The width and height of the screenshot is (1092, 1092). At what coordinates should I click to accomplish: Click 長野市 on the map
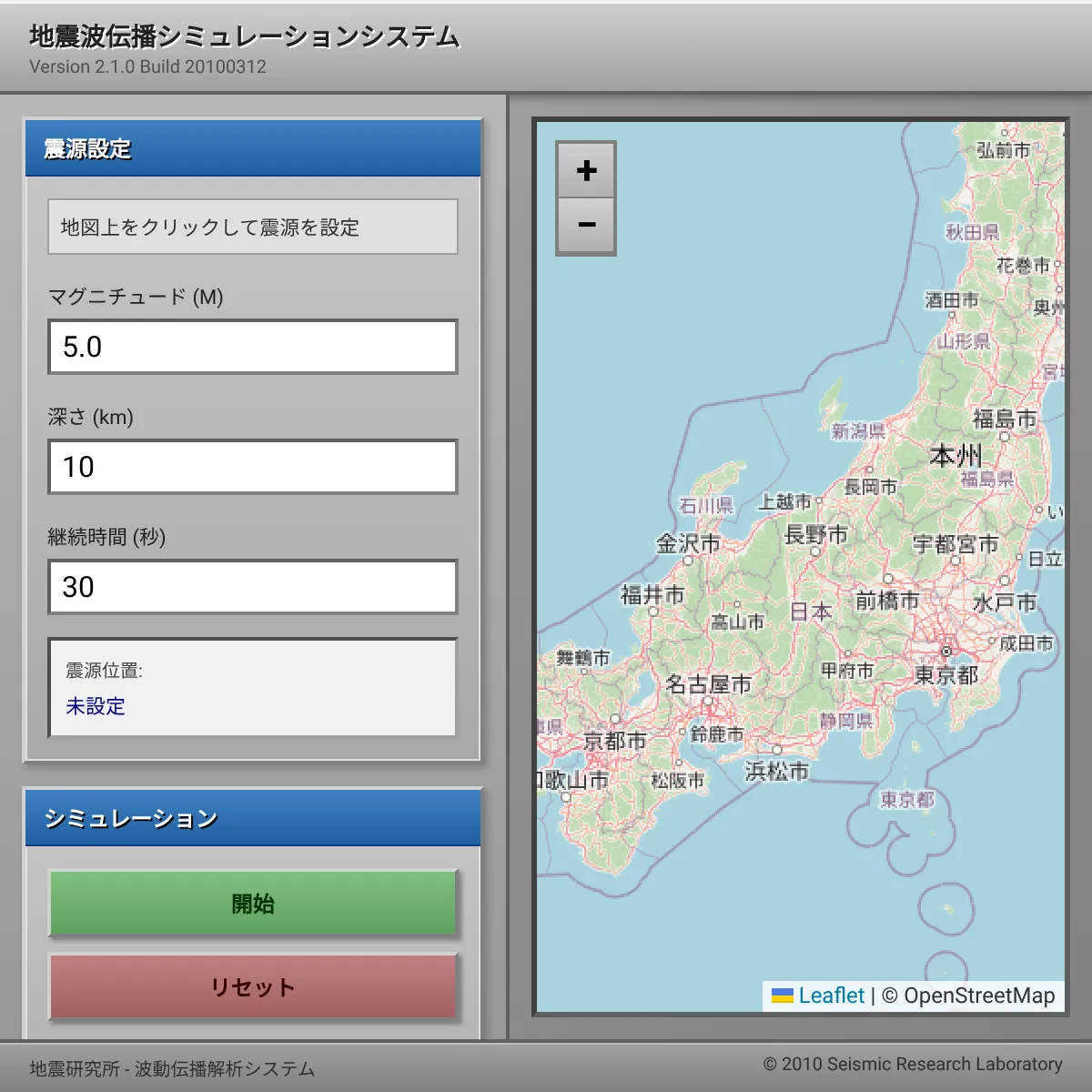point(815,534)
